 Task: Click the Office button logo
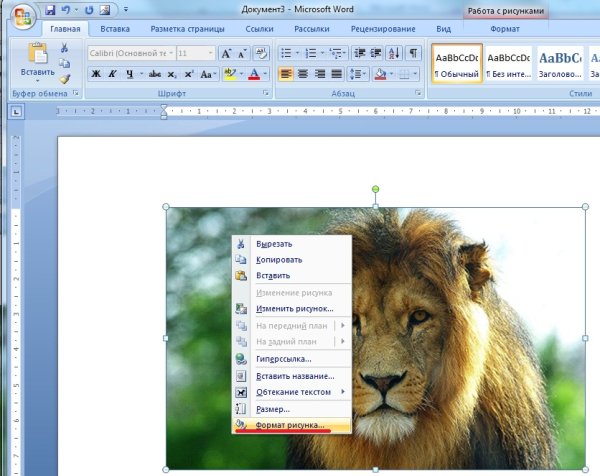[21, 16]
